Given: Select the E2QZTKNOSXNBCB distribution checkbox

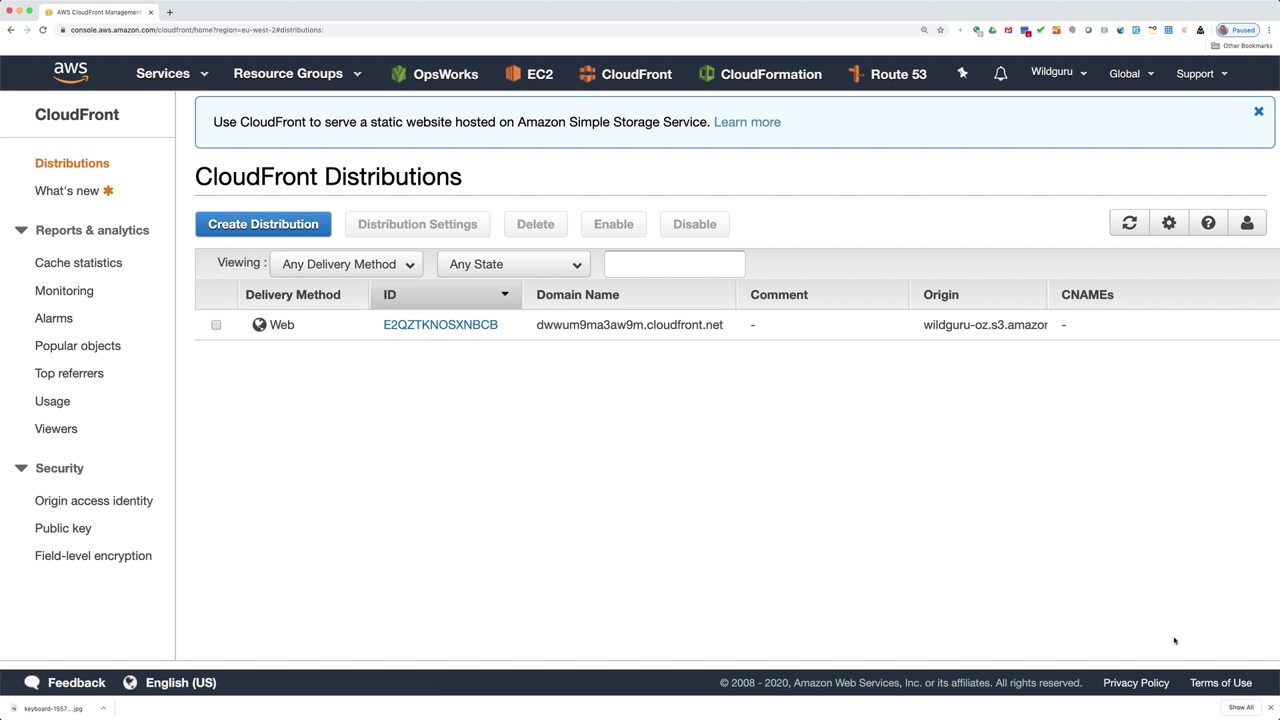Looking at the screenshot, I should pos(216,325).
